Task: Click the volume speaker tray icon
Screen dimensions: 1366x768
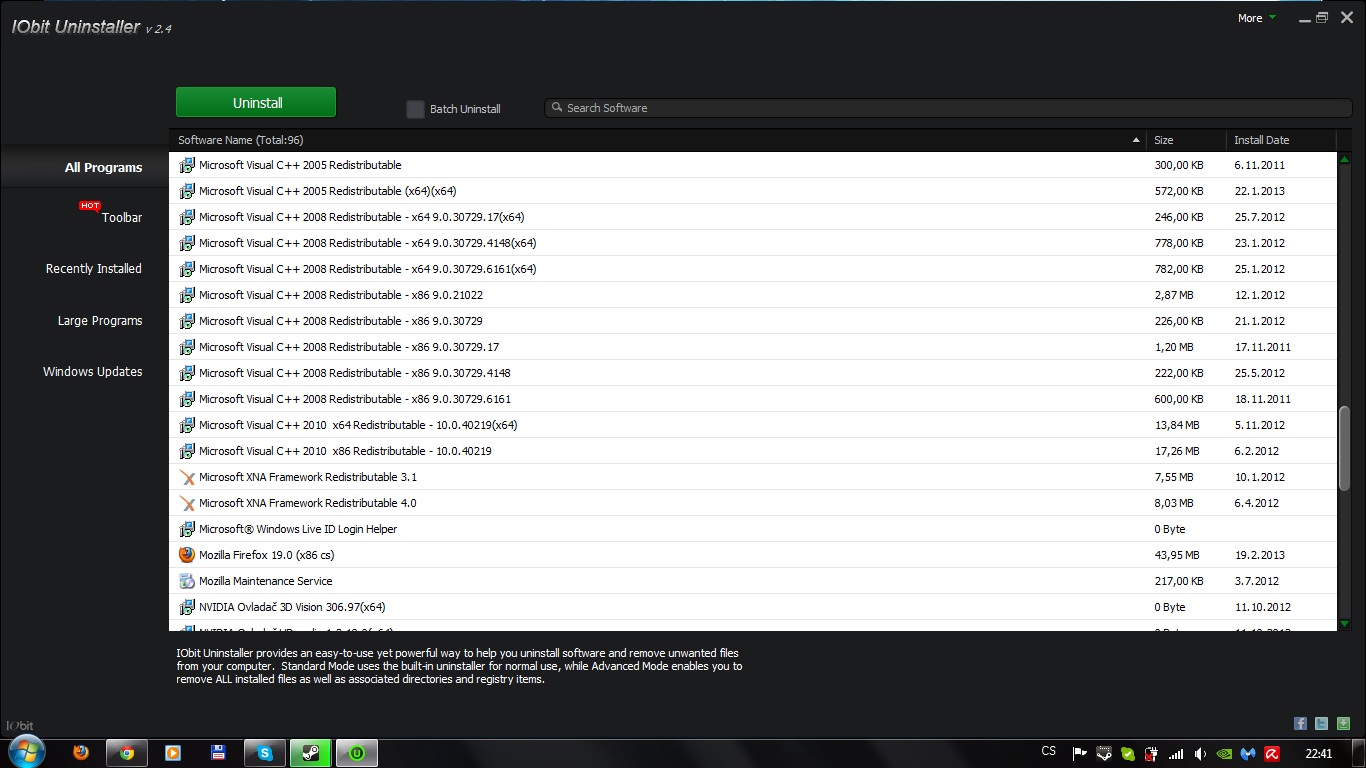Action: point(1200,754)
